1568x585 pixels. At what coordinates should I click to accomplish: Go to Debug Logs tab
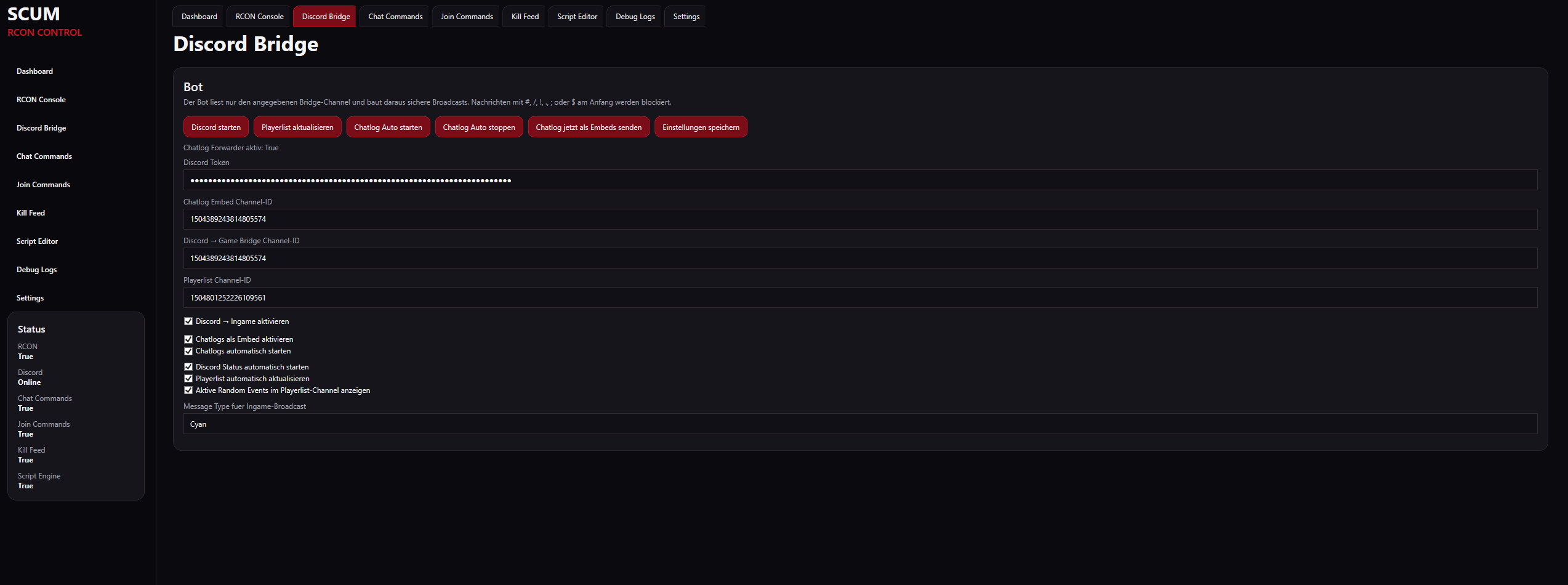[x=635, y=17]
